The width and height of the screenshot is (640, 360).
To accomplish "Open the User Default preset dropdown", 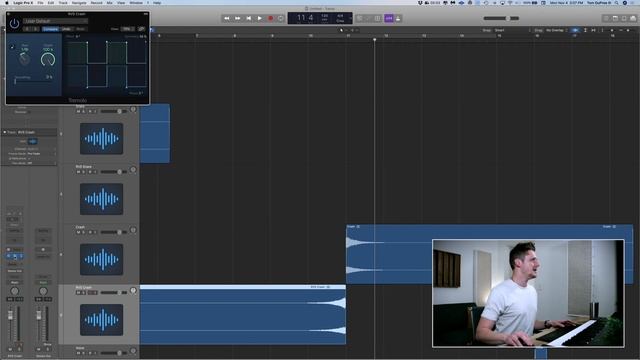I will [x=55, y=21].
